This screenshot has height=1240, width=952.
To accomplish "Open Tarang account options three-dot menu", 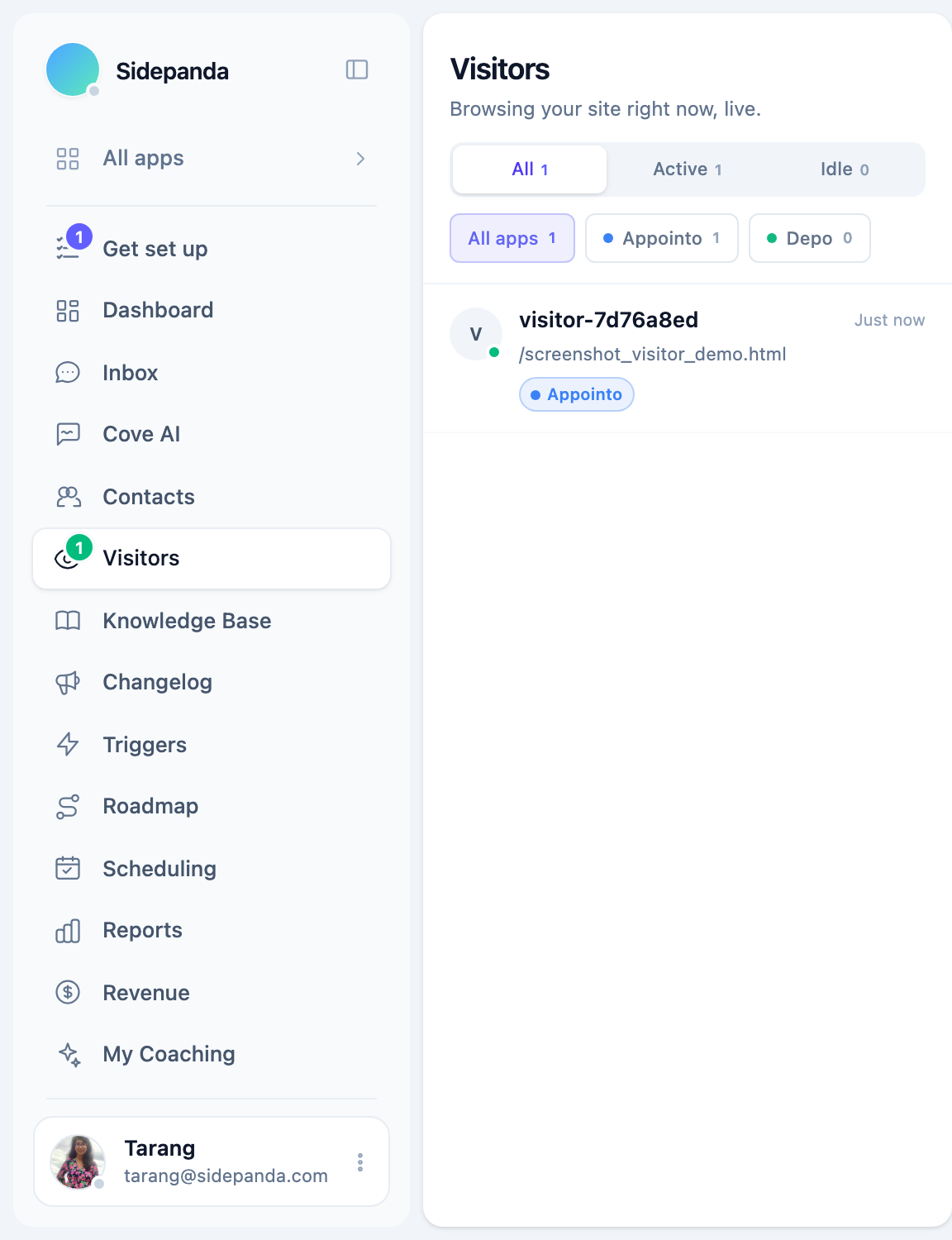I will (360, 1162).
